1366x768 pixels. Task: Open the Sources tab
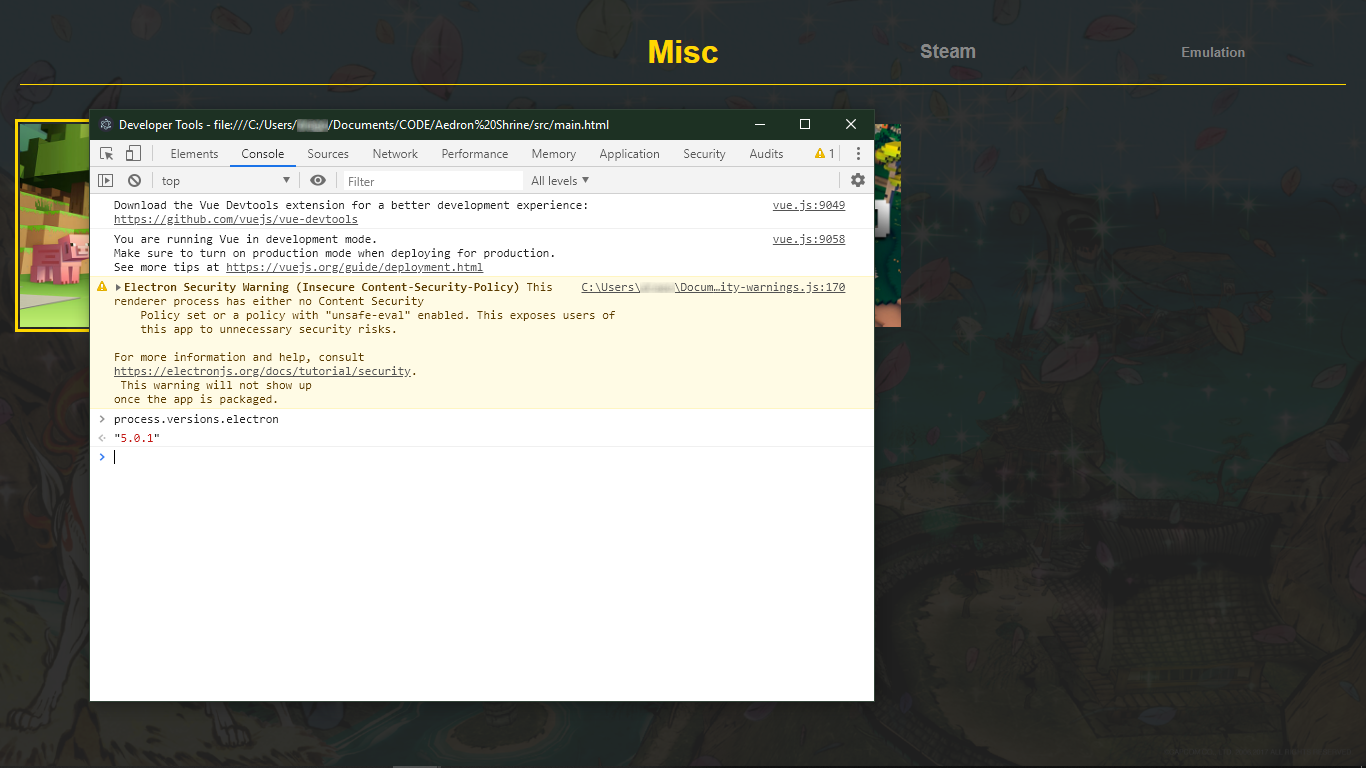tap(328, 153)
